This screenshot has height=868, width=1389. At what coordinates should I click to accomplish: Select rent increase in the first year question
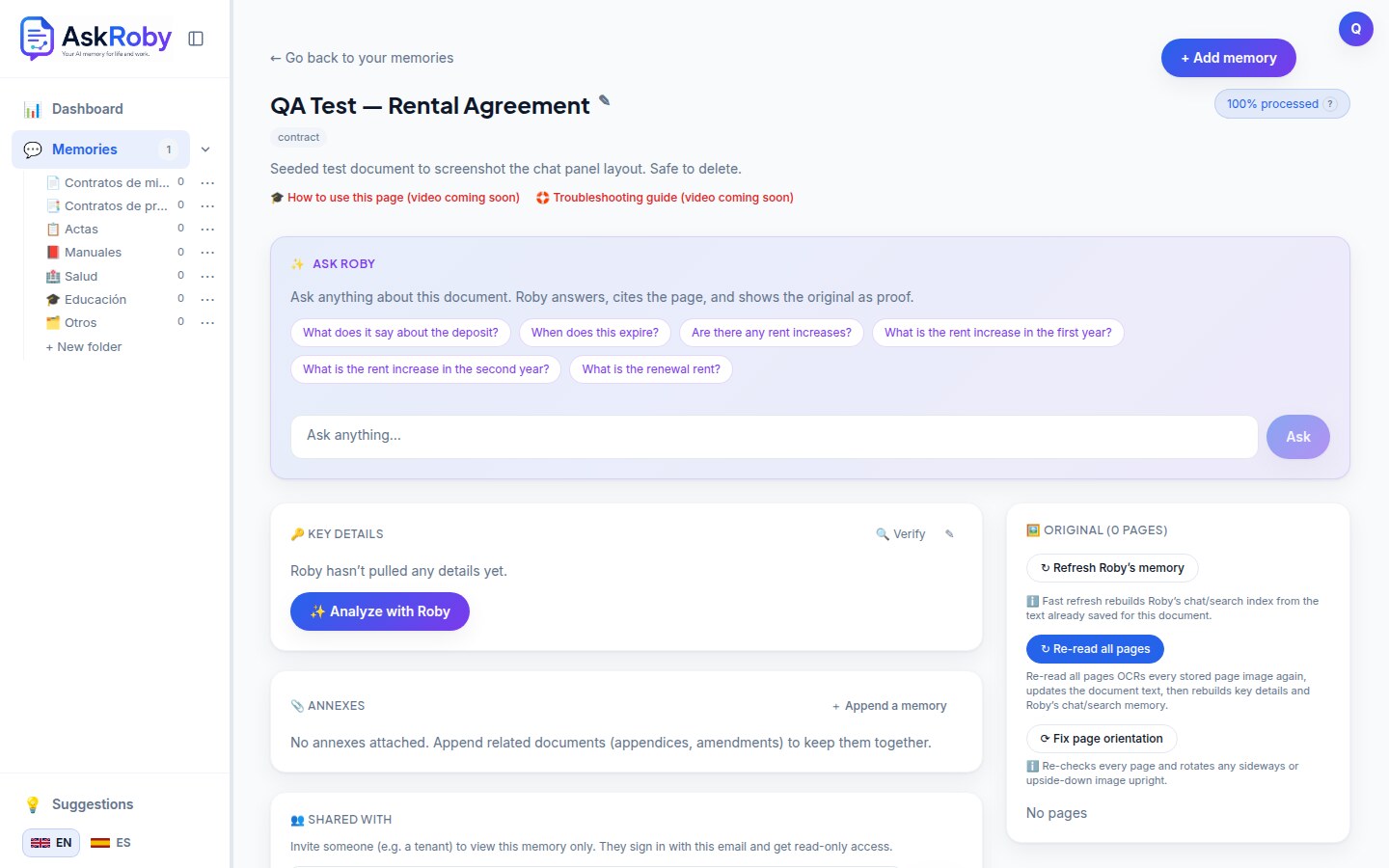998,333
